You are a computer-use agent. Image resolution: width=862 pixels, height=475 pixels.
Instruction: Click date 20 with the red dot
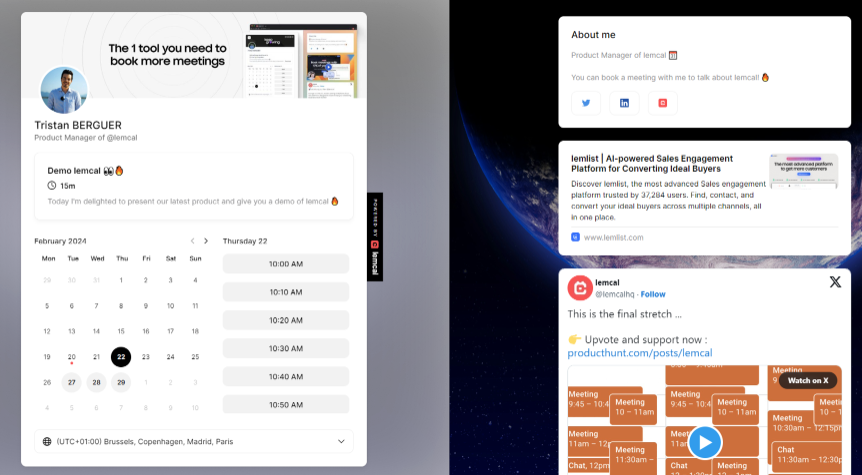tap(71, 357)
